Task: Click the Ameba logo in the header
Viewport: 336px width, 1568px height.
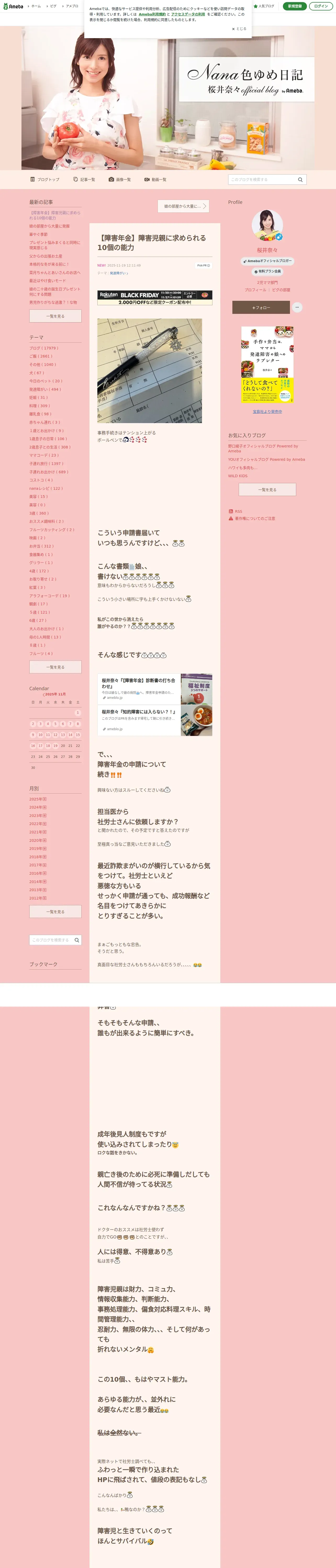Action: pos(13,6)
